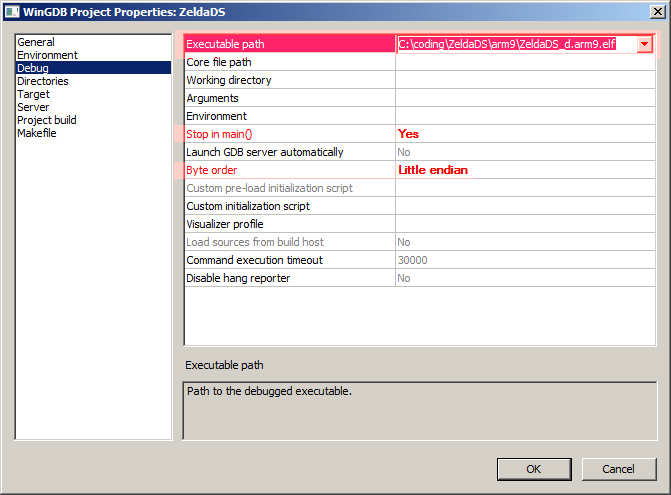The width and height of the screenshot is (671, 495).
Task: Click the empty Core file path value
Action: [x=526, y=62]
